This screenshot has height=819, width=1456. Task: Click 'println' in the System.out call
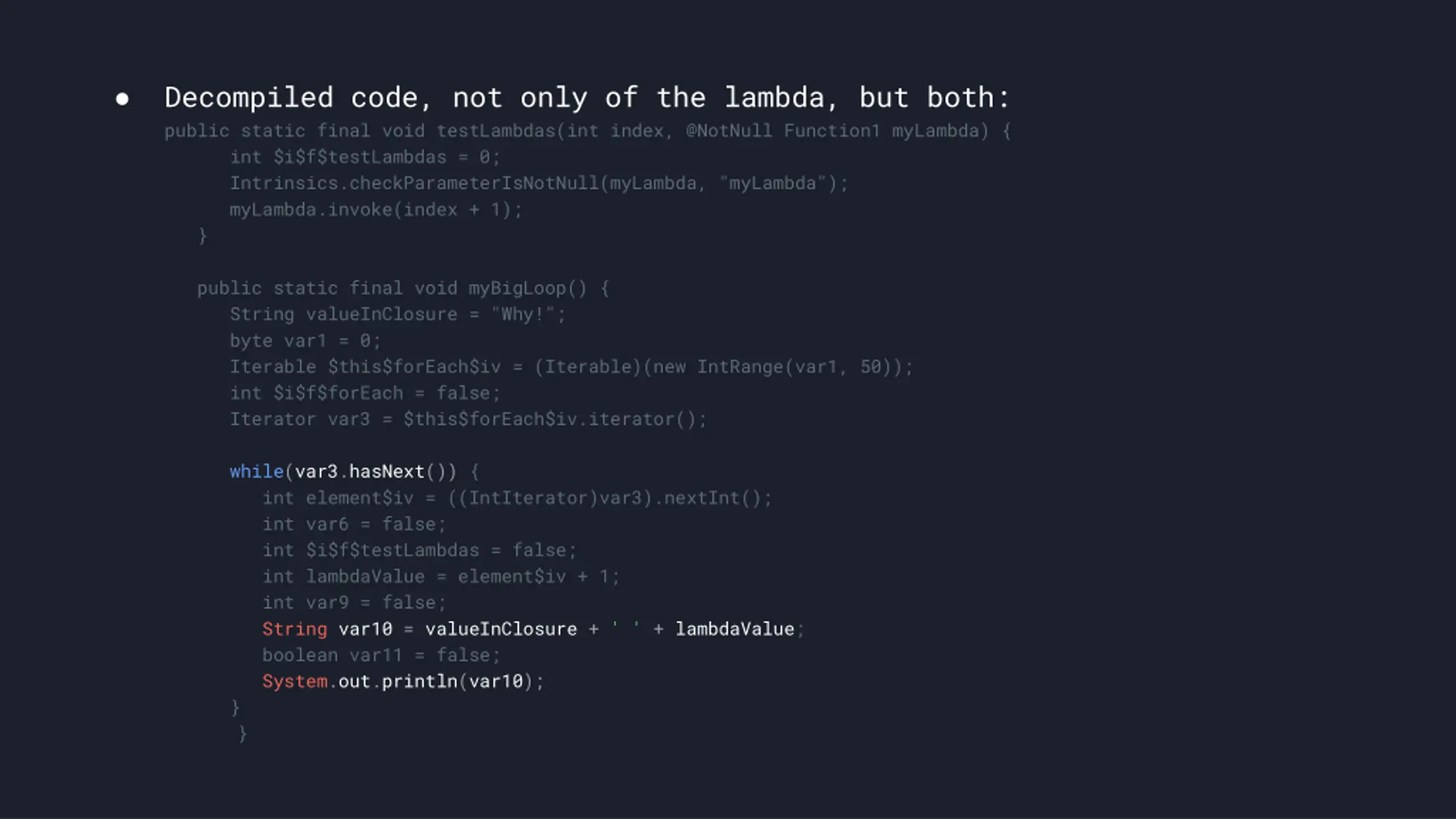click(x=419, y=681)
